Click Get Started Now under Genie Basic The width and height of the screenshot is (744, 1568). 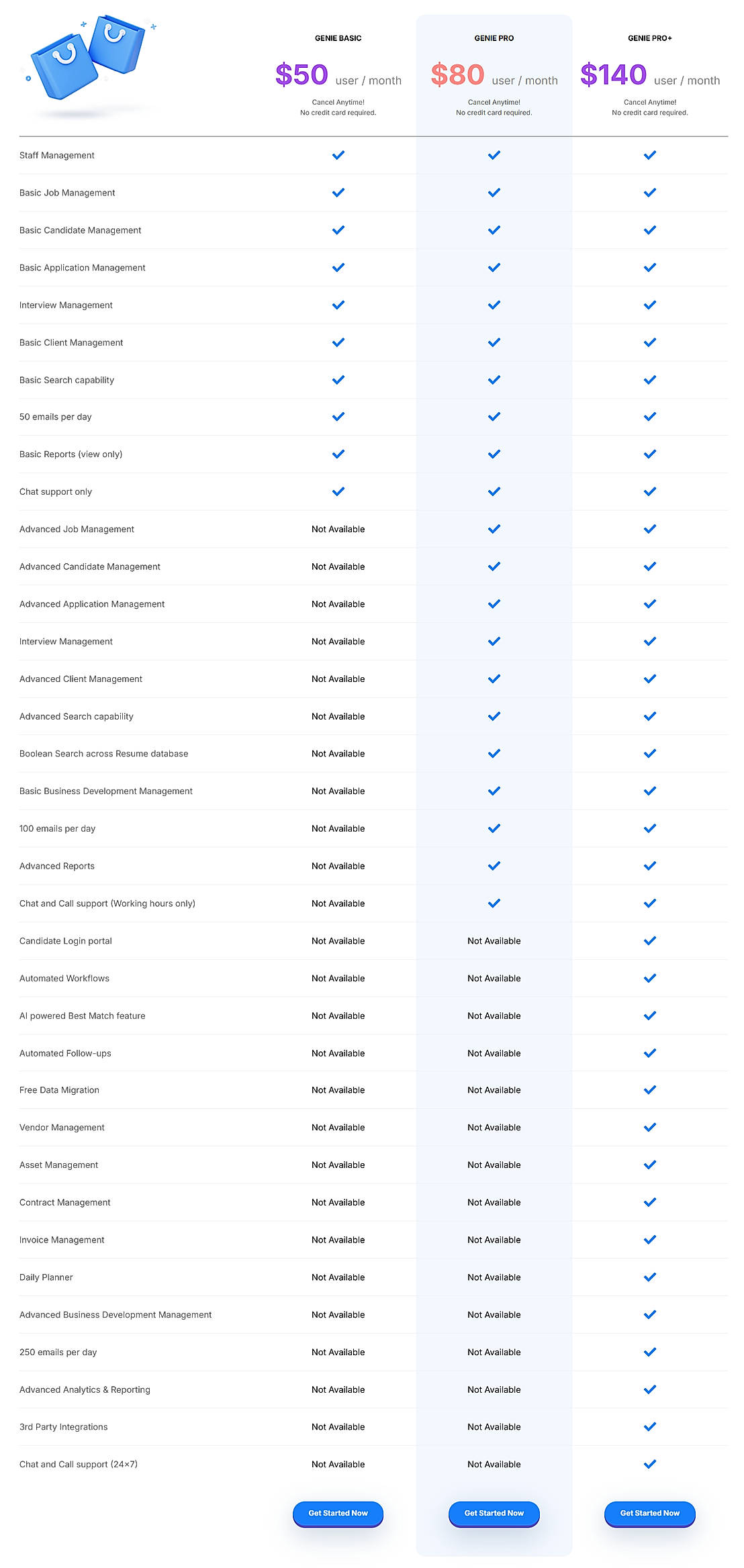(338, 1513)
